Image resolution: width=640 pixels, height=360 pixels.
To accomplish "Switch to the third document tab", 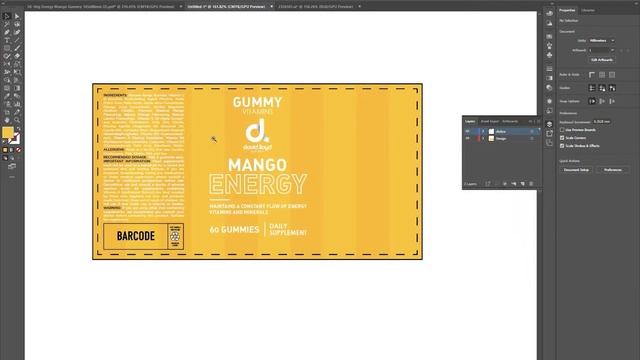I will 316,7.
